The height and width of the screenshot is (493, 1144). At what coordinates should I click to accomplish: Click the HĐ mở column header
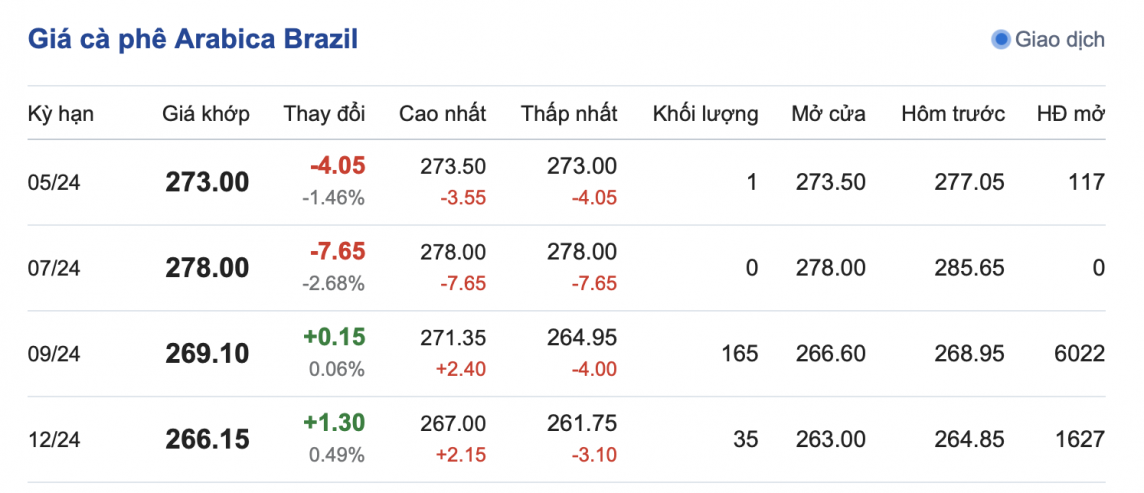click(1070, 113)
